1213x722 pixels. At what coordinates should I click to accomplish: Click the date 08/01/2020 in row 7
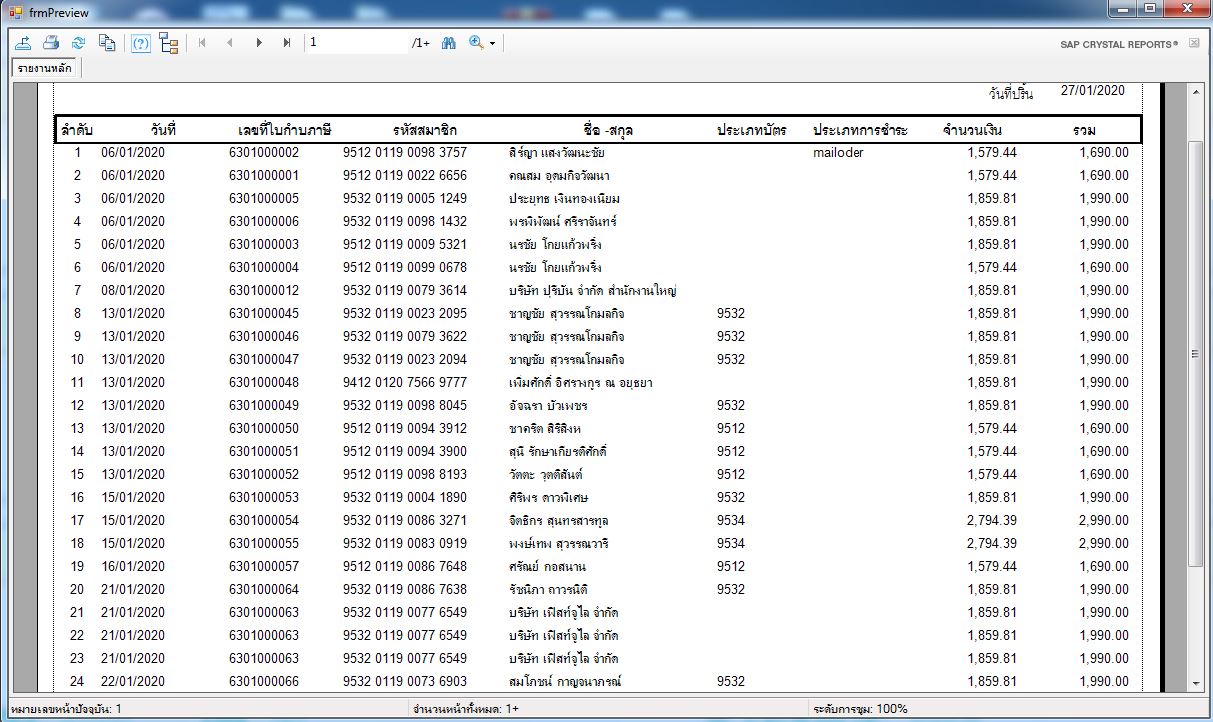133,291
